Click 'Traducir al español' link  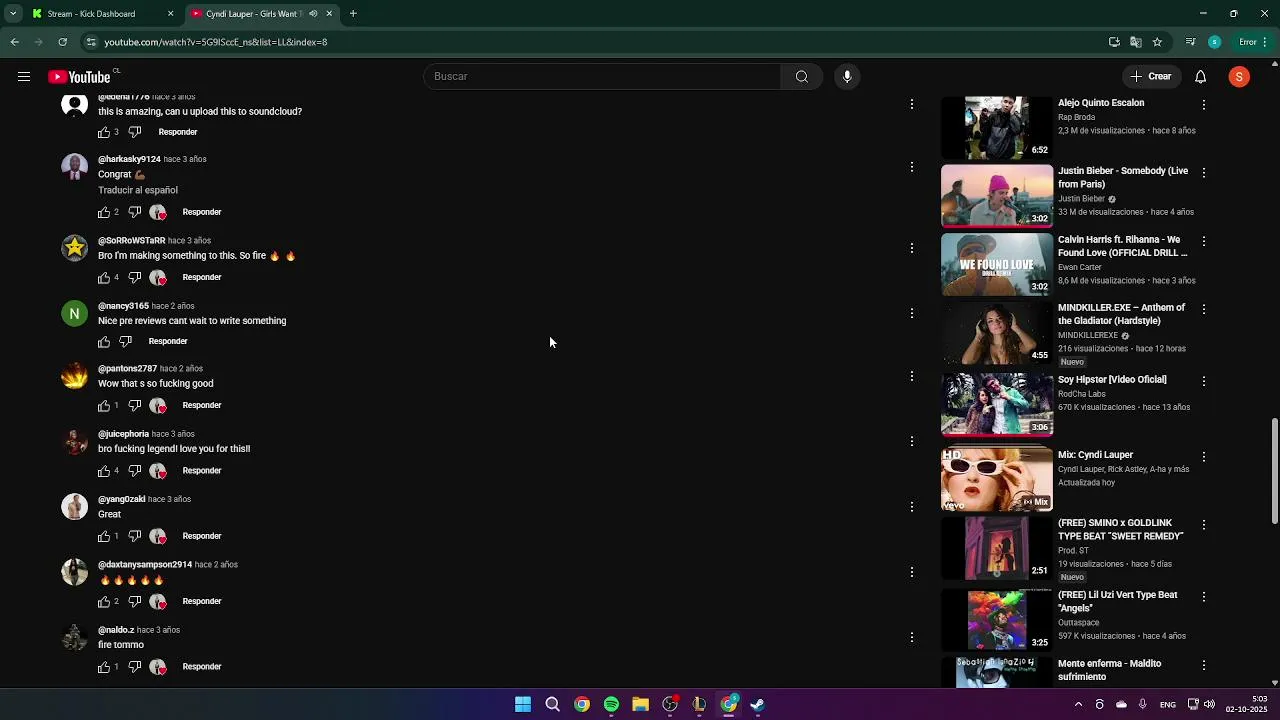click(138, 190)
